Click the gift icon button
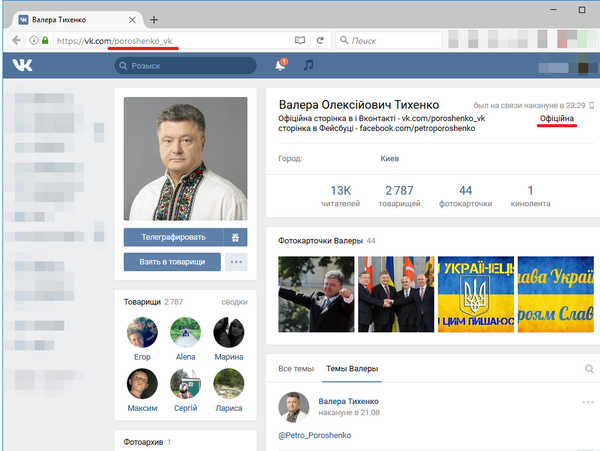600x451 pixels. click(236, 237)
